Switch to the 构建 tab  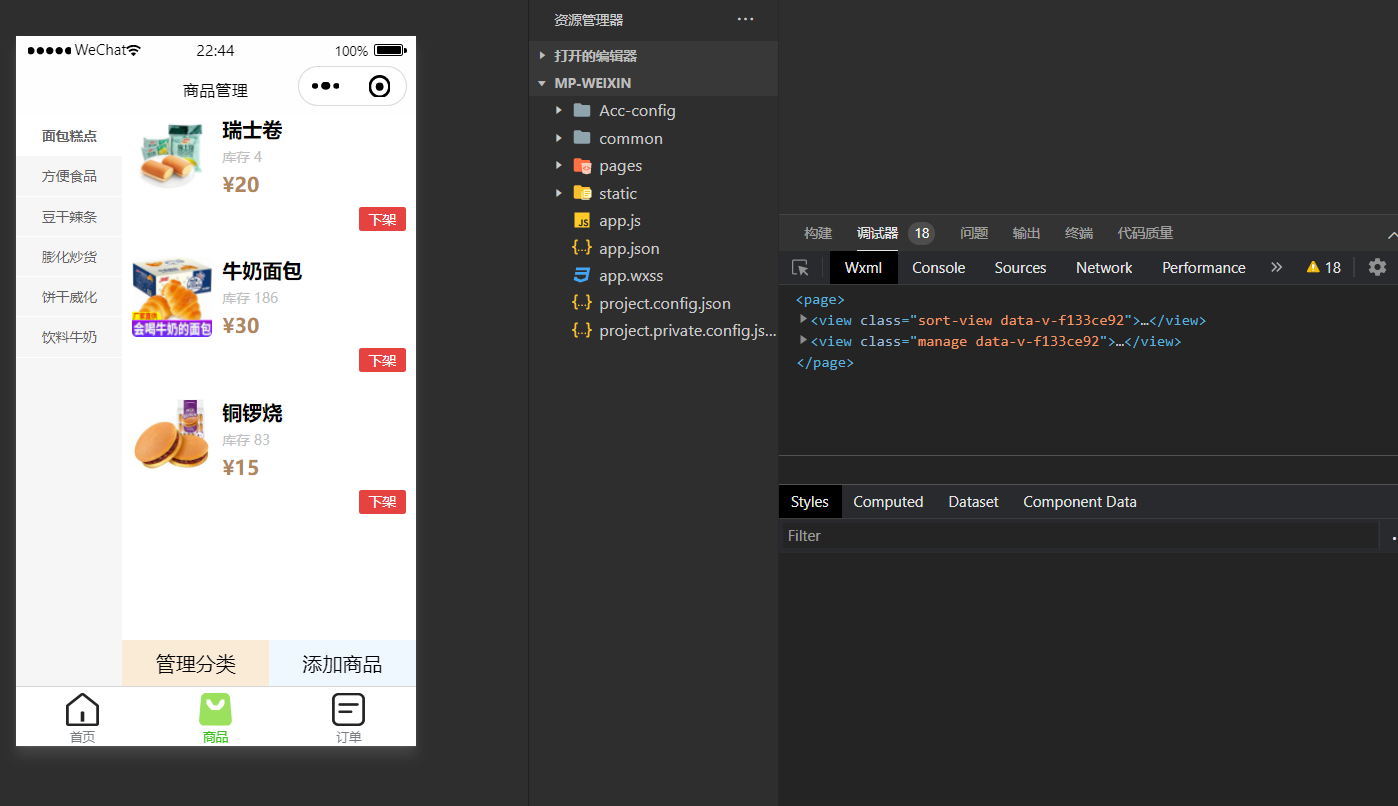coord(818,233)
